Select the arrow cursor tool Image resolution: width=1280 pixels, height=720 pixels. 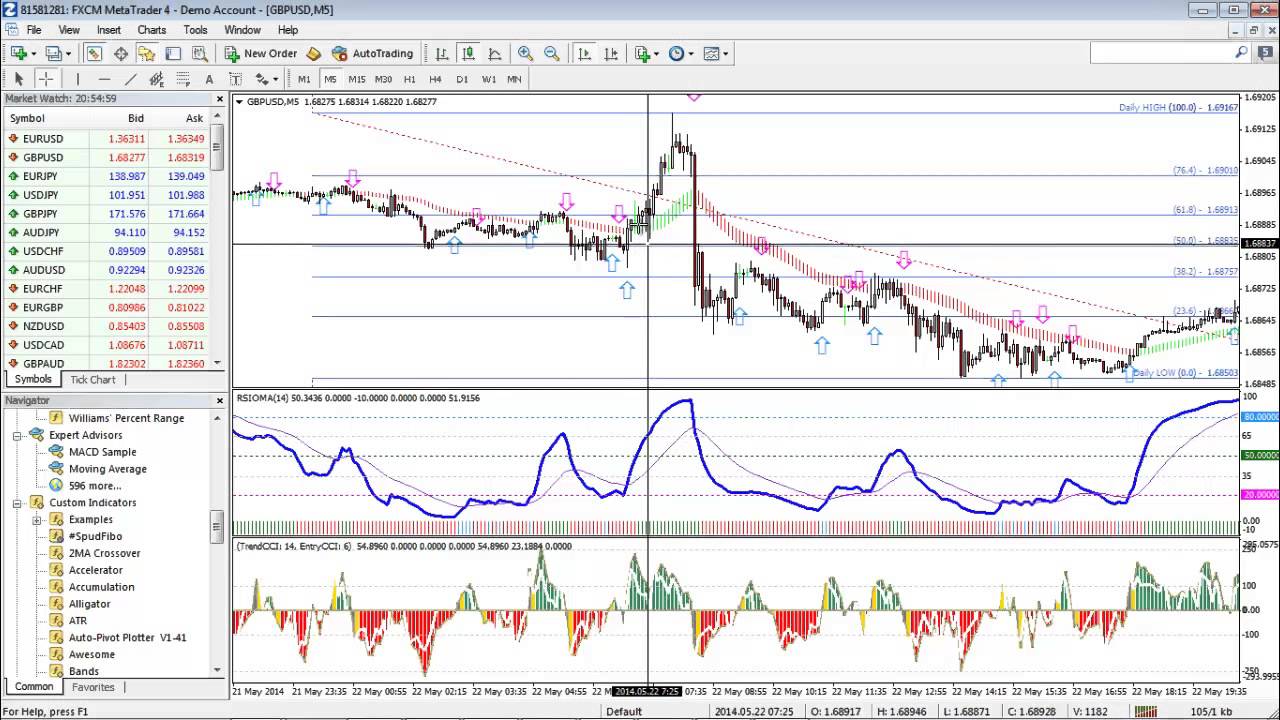pos(19,79)
